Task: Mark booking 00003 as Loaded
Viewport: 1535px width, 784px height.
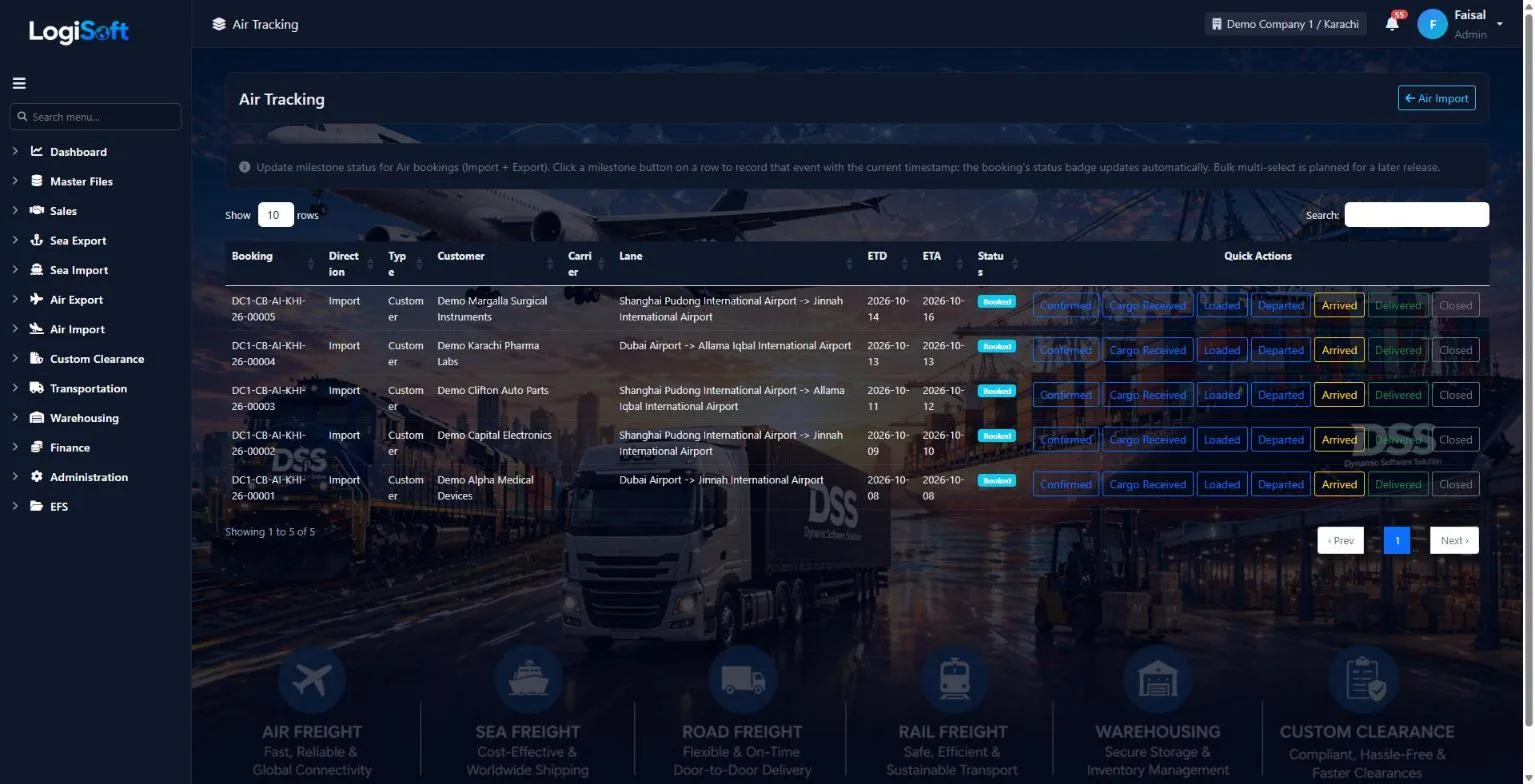Action: coord(1221,395)
